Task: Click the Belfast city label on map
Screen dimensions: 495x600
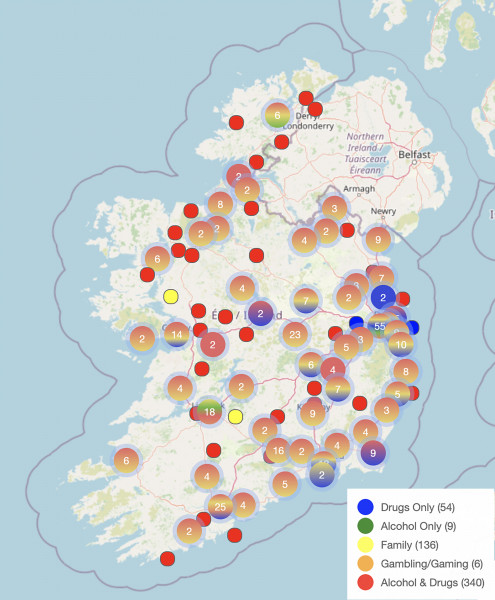Action: point(414,155)
